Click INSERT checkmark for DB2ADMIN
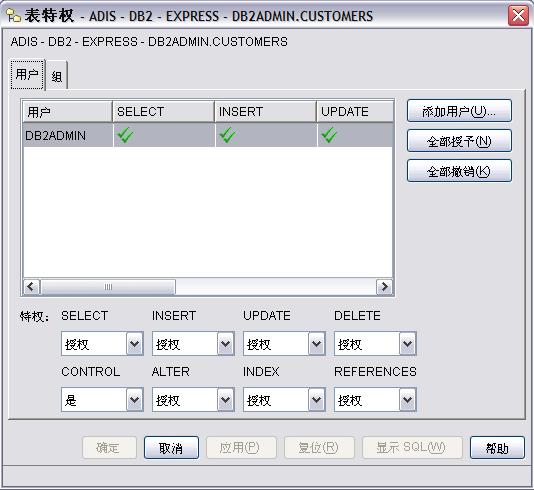 pos(227,135)
